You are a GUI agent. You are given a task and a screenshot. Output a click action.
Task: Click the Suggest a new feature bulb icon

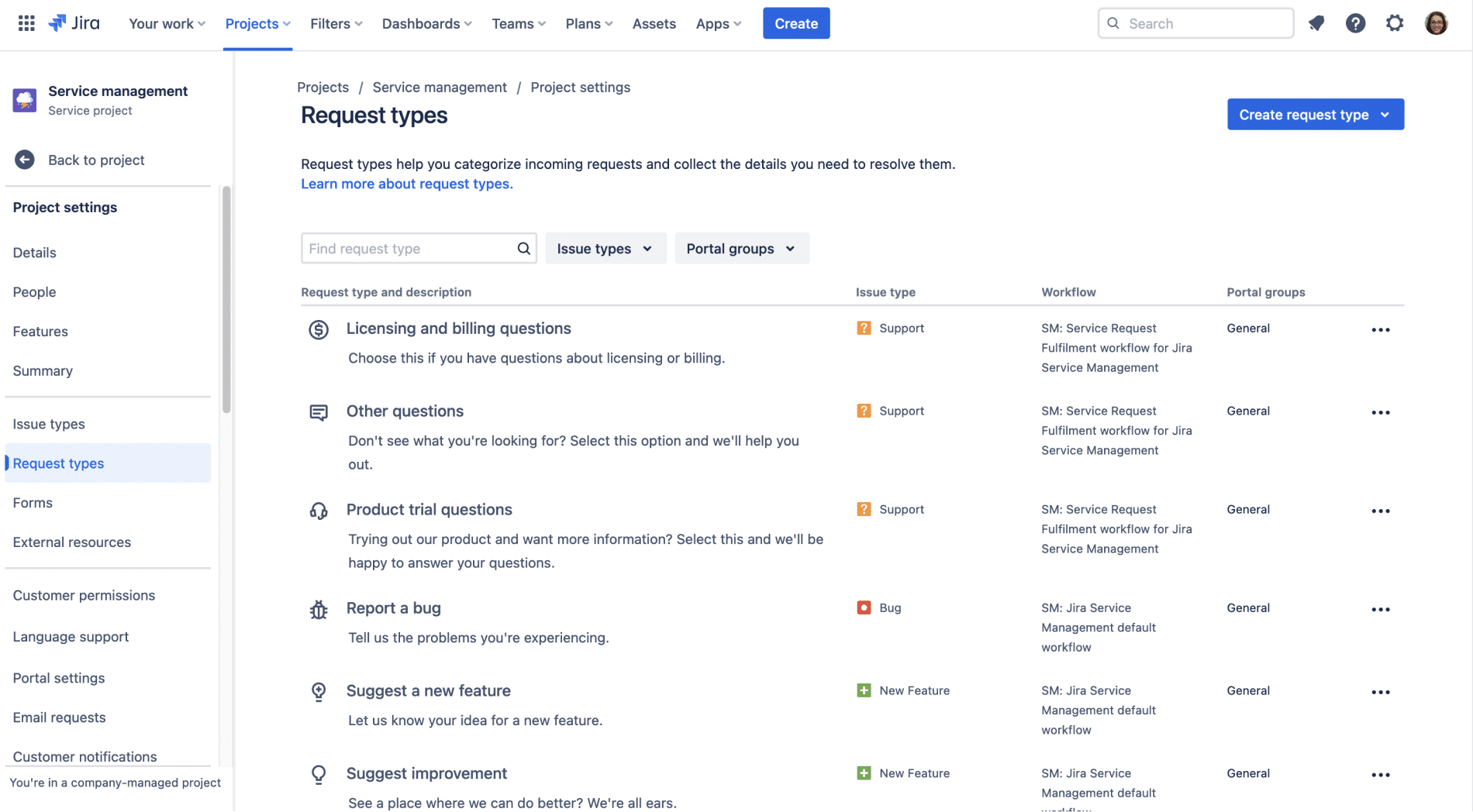click(319, 692)
